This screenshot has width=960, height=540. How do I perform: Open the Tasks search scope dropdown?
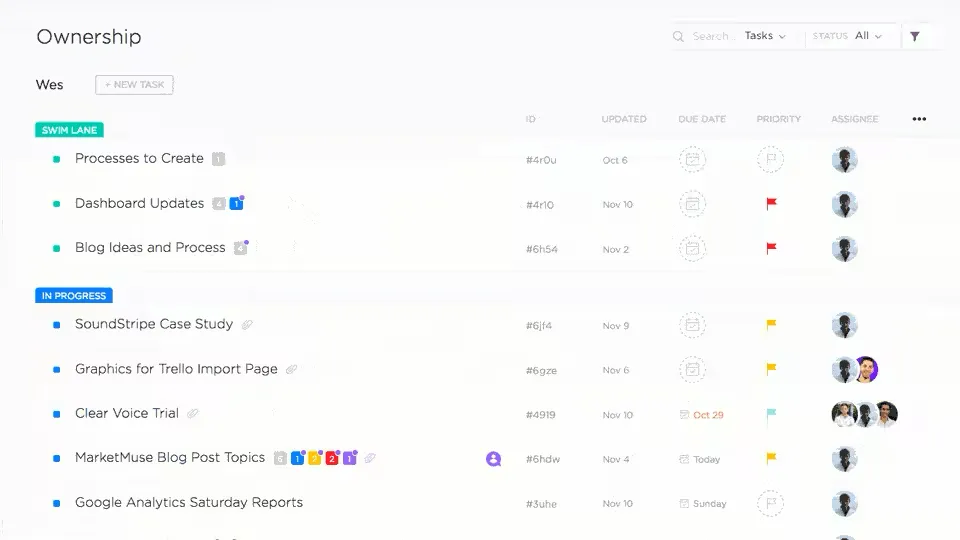pyautogui.click(x=765, y=36)
